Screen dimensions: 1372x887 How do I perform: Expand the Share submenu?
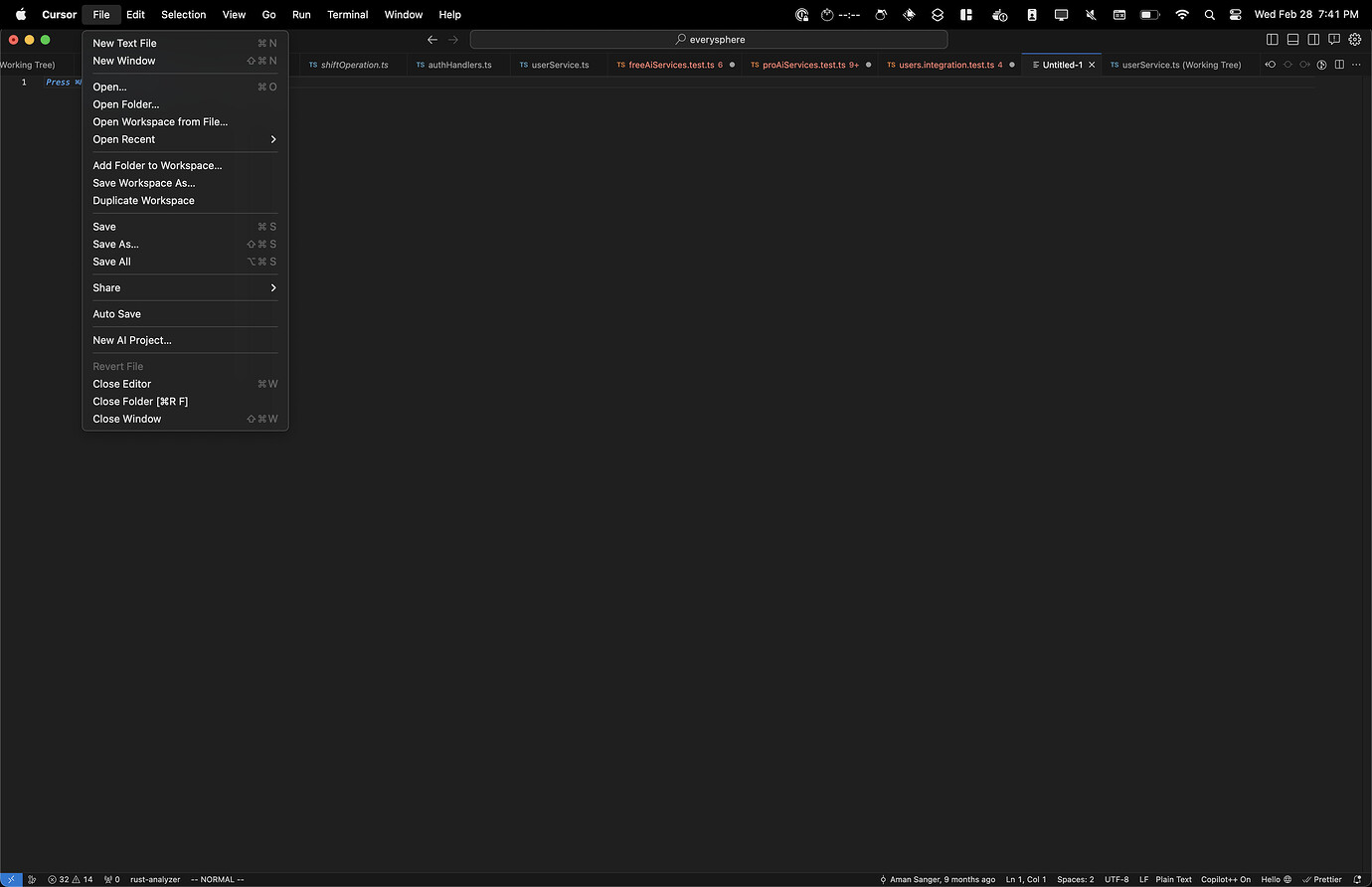(x=106, y=287)
